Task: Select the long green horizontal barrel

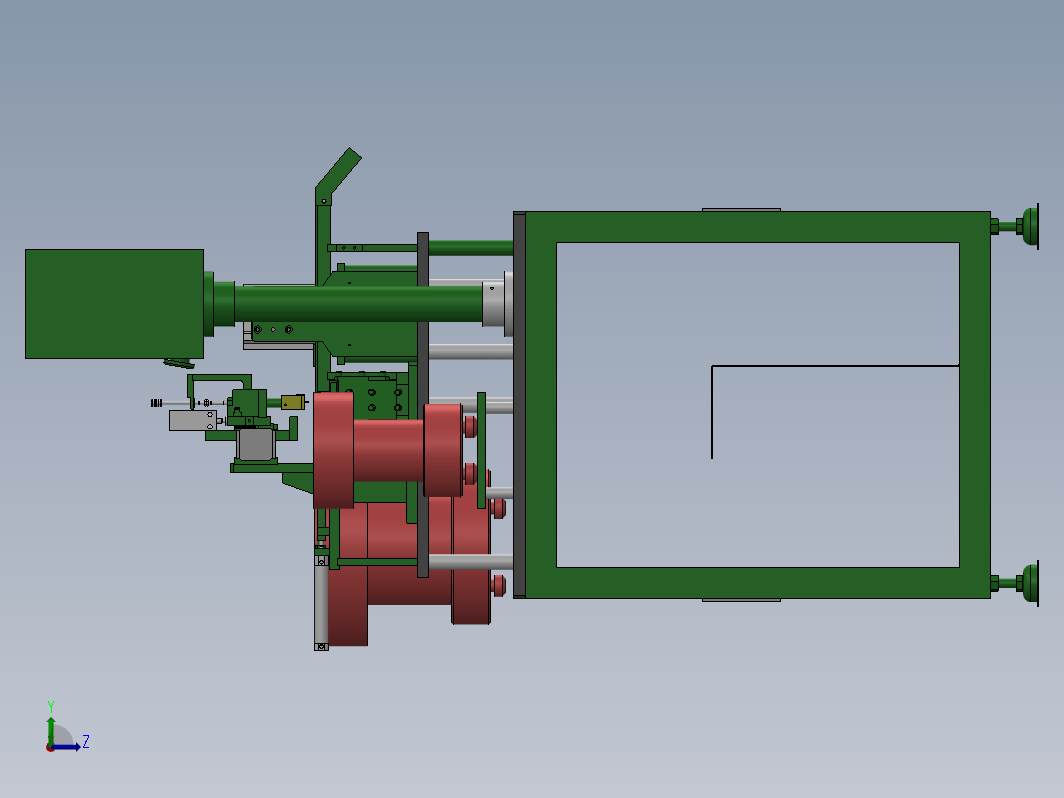Action: 358,303
